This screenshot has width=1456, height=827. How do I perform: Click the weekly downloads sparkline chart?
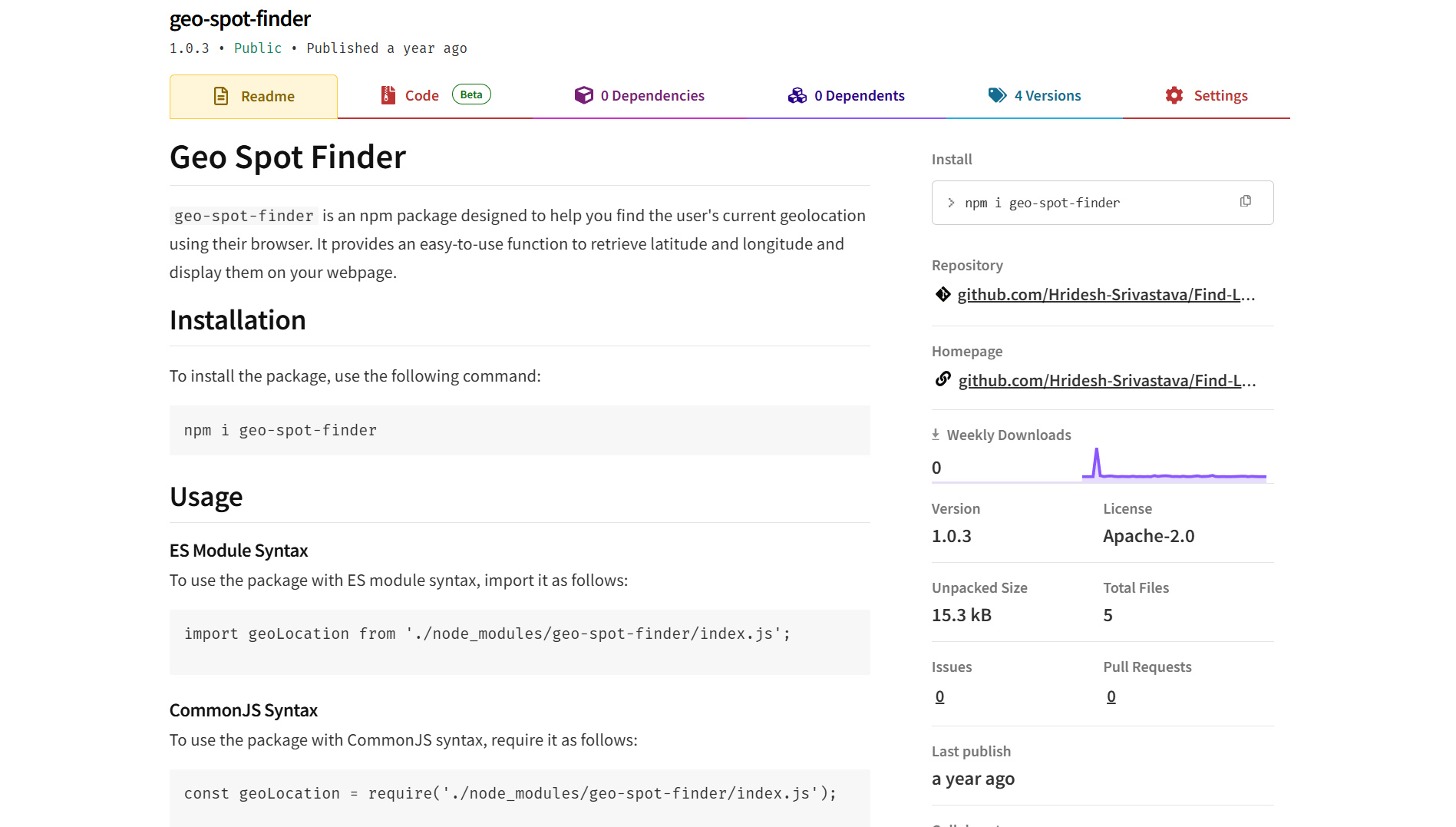1174,465
